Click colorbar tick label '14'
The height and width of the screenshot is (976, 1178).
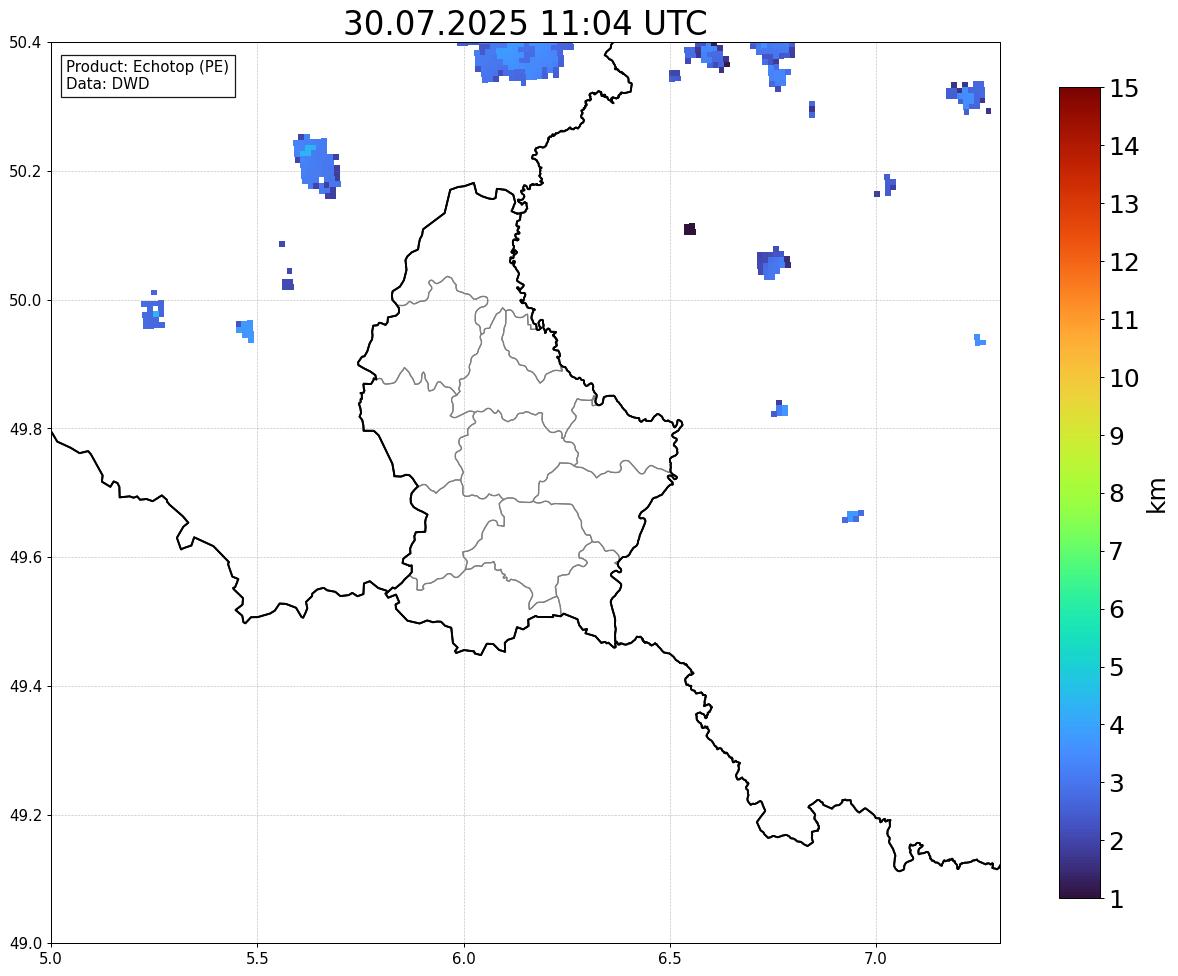[1124, 147]
